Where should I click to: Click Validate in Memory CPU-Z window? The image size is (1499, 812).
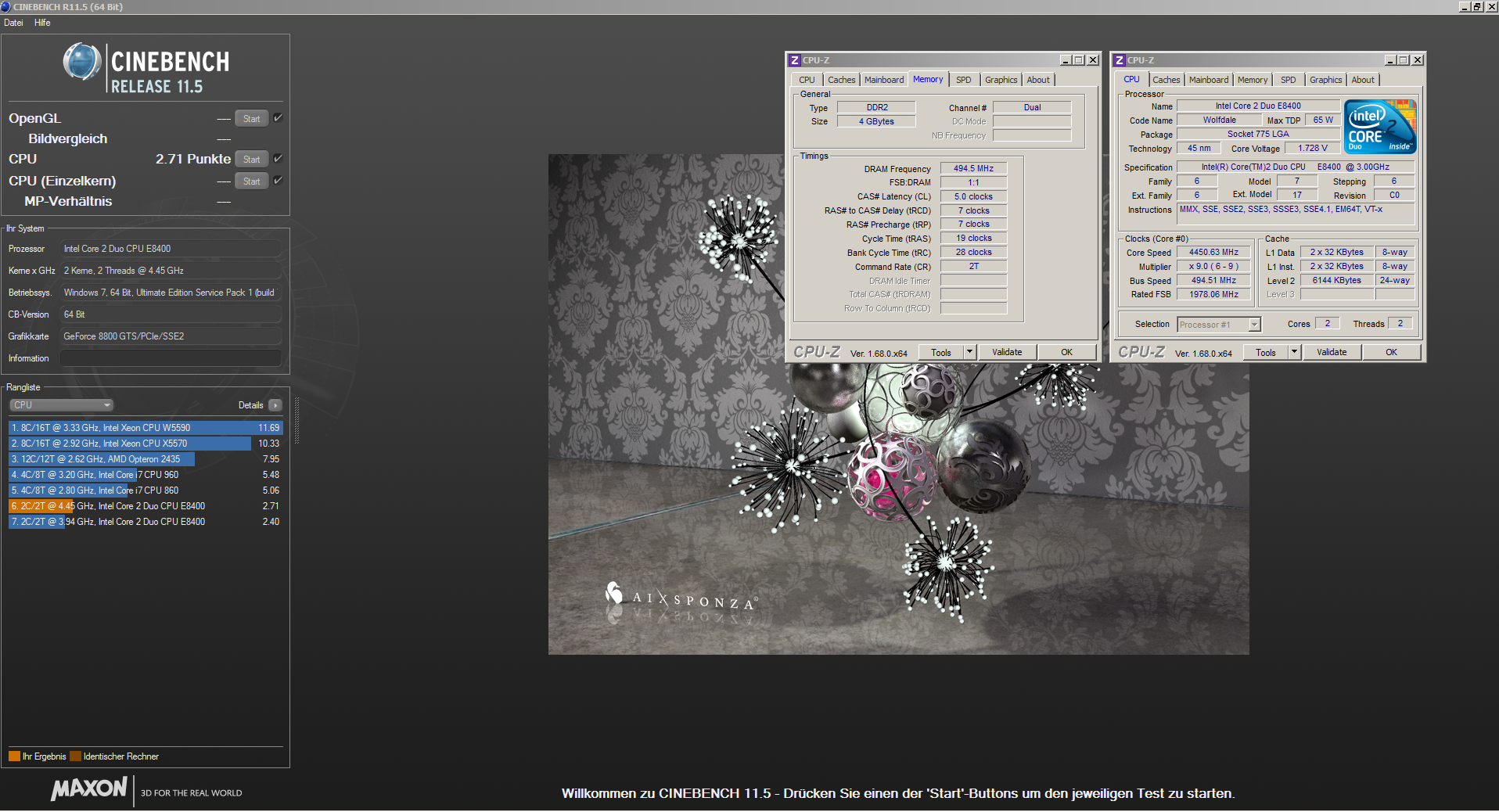tap(1008, 352)
